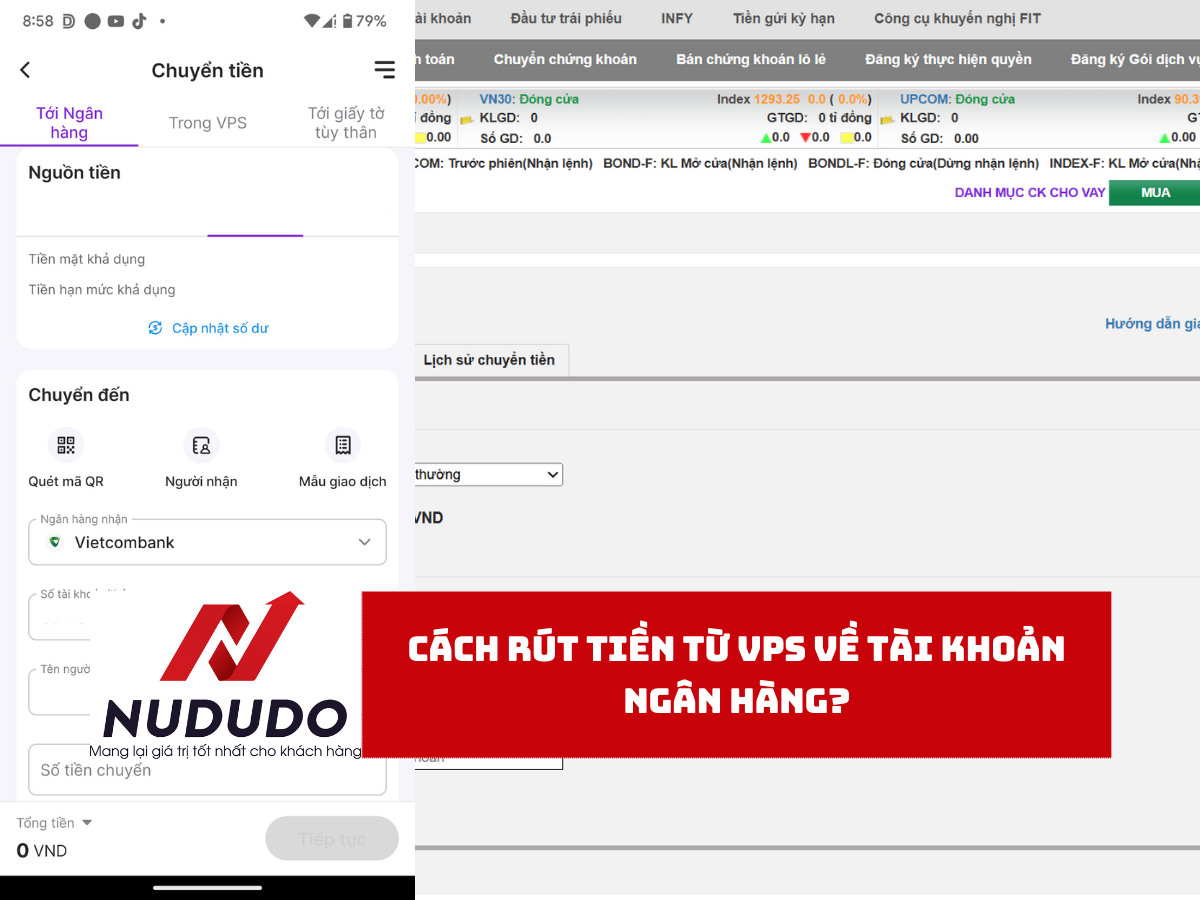
Task: Click BONDL-F: Đóng cửa status text
Action: (923, 163)
